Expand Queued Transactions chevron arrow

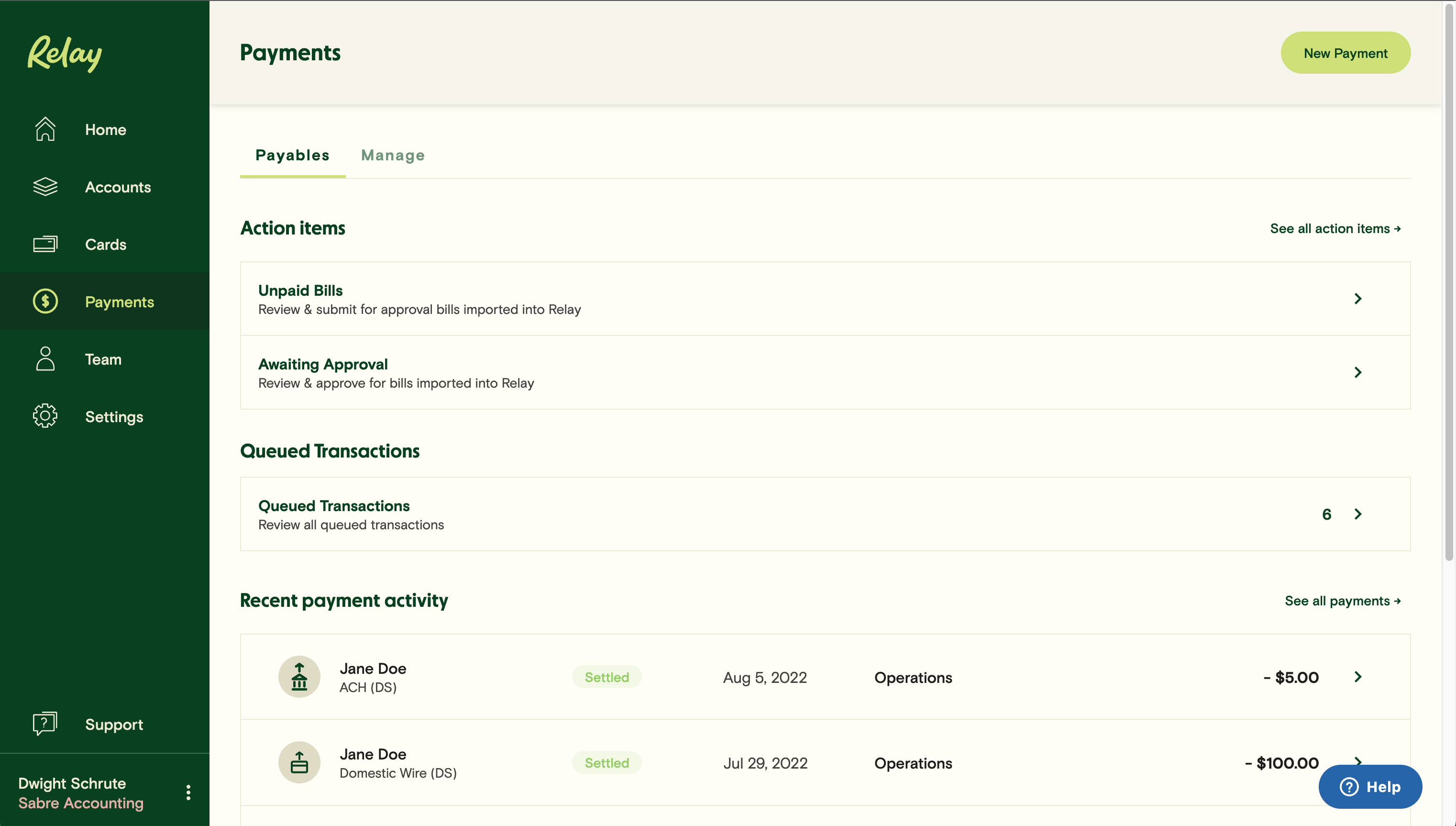pos(1358,514)
